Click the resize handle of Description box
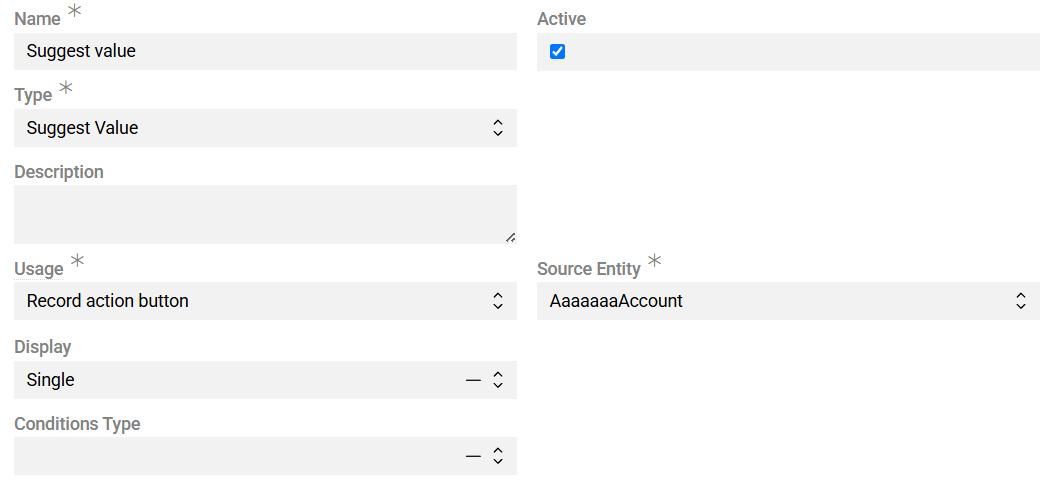1057x490 pixels. [510, 237]
